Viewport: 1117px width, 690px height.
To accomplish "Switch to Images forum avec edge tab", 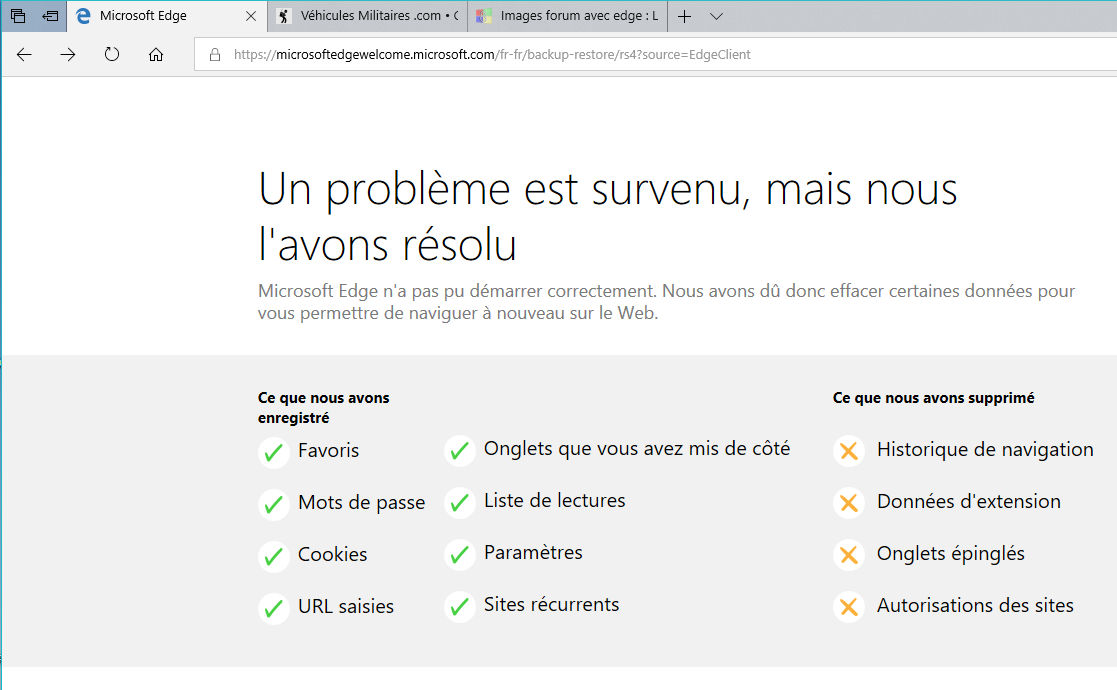I will 568,16.
